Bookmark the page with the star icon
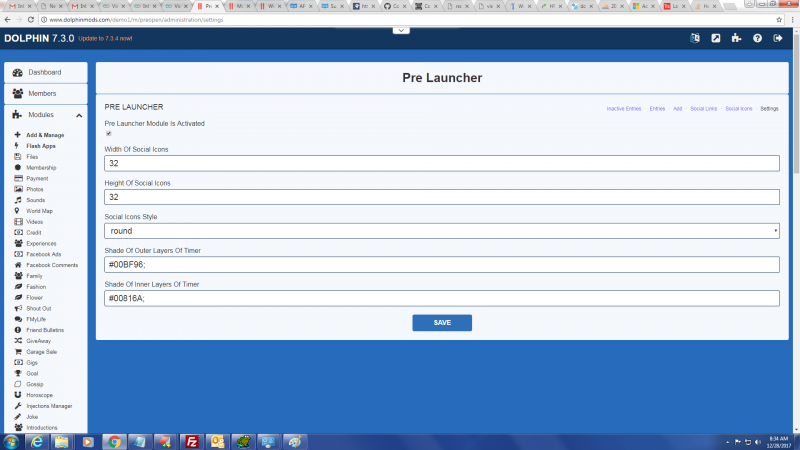800x450 pixels. [x=779, y=20]
